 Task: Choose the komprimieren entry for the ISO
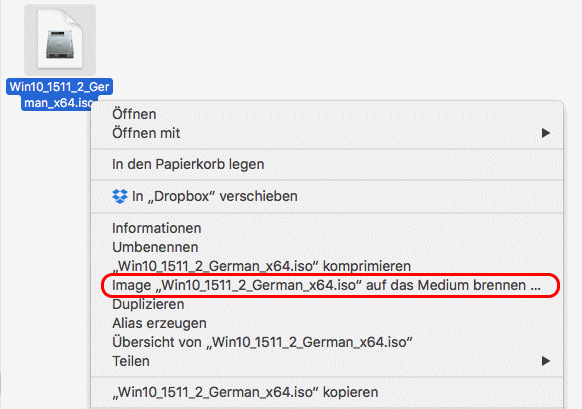click(327, 266)
